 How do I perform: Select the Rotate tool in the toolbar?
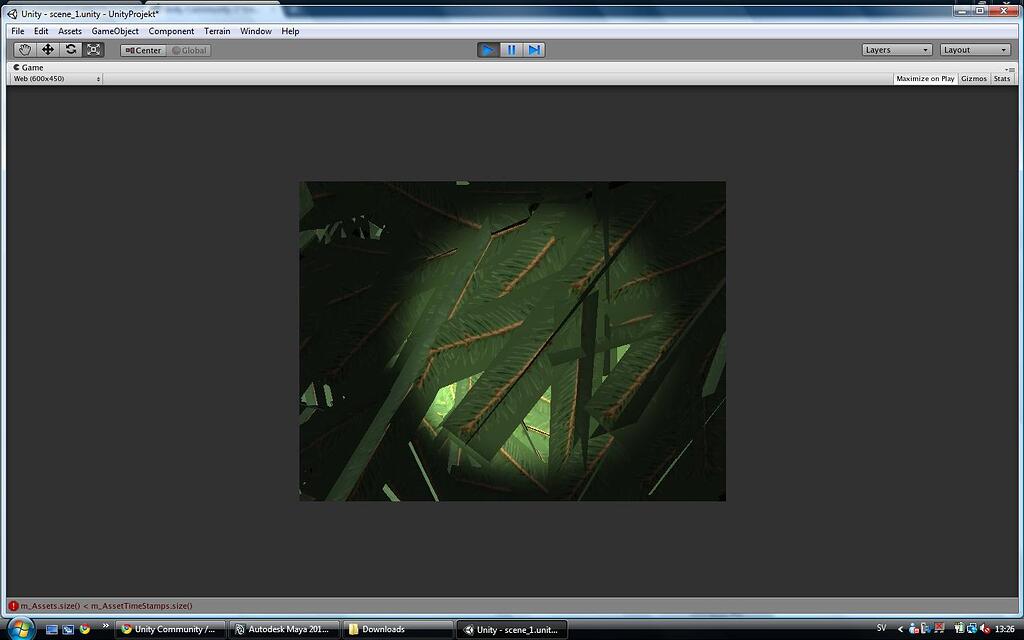pos(71,49)
